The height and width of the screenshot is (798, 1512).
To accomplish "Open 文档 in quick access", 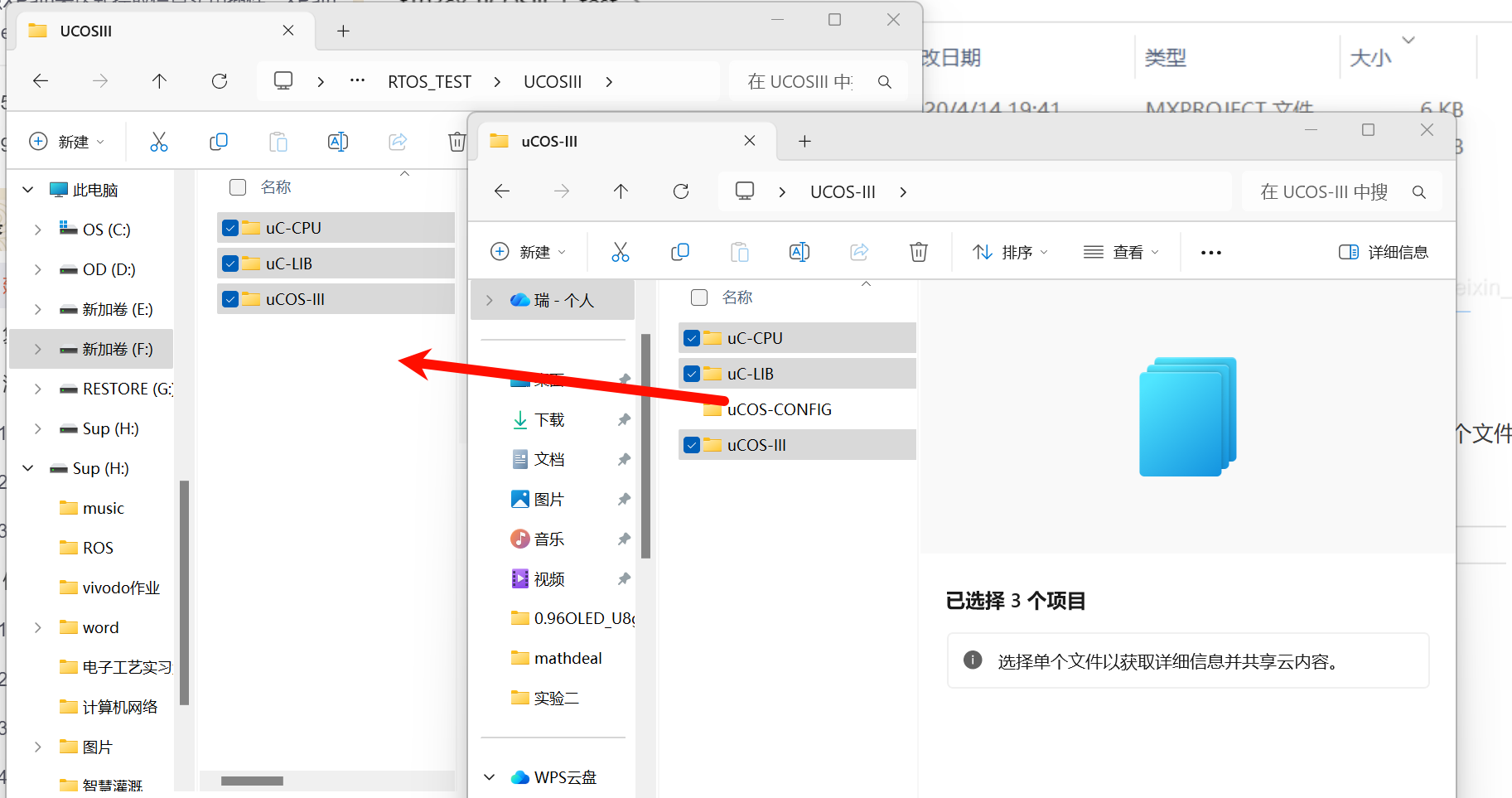I will tap(549, 459).
